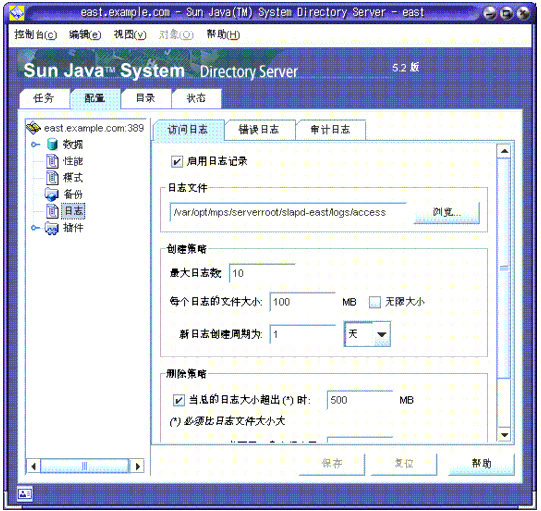This screenshot has height=511, width=541.
Task: Switch to the 任务 tab
Action: pos(44,98)
